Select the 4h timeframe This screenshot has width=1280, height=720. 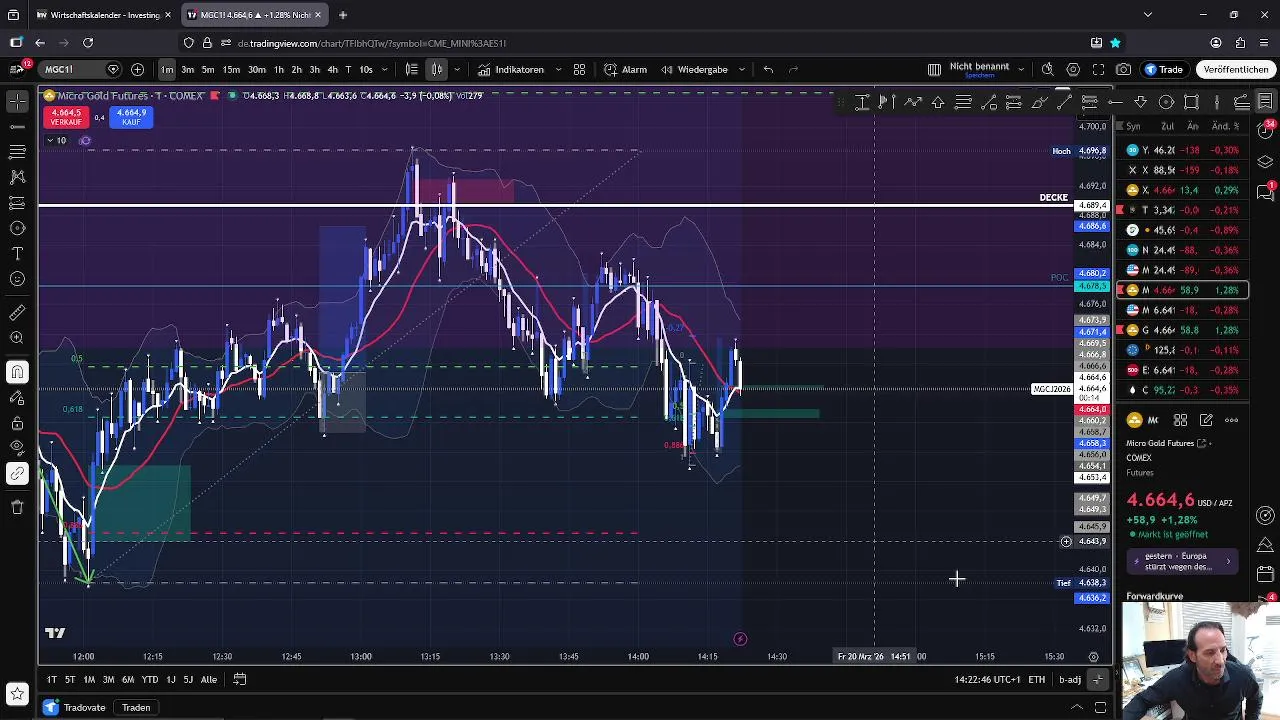(332, 70)
